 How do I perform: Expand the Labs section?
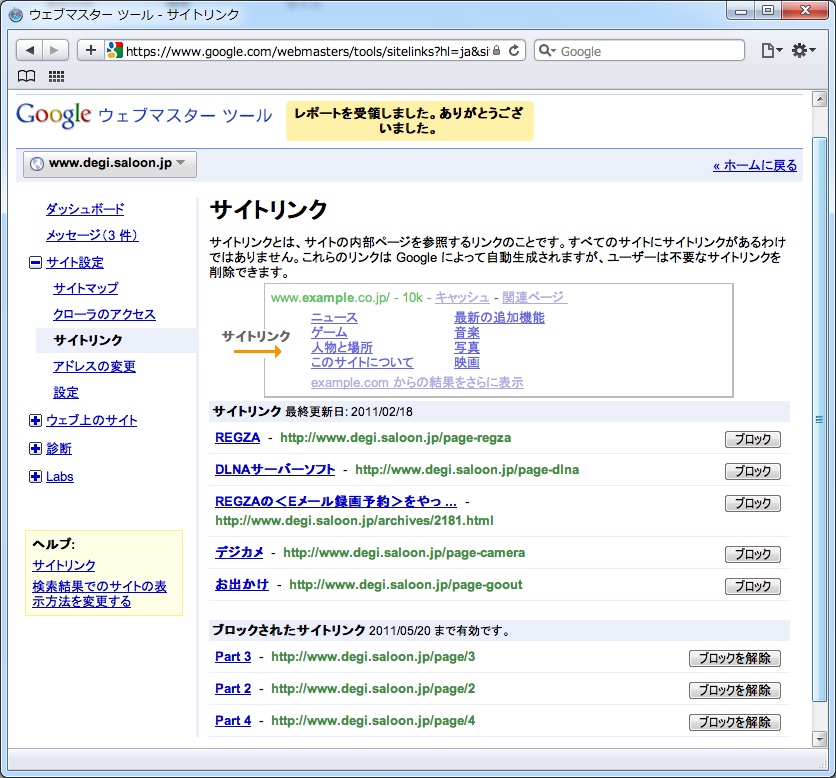point(35,477)
